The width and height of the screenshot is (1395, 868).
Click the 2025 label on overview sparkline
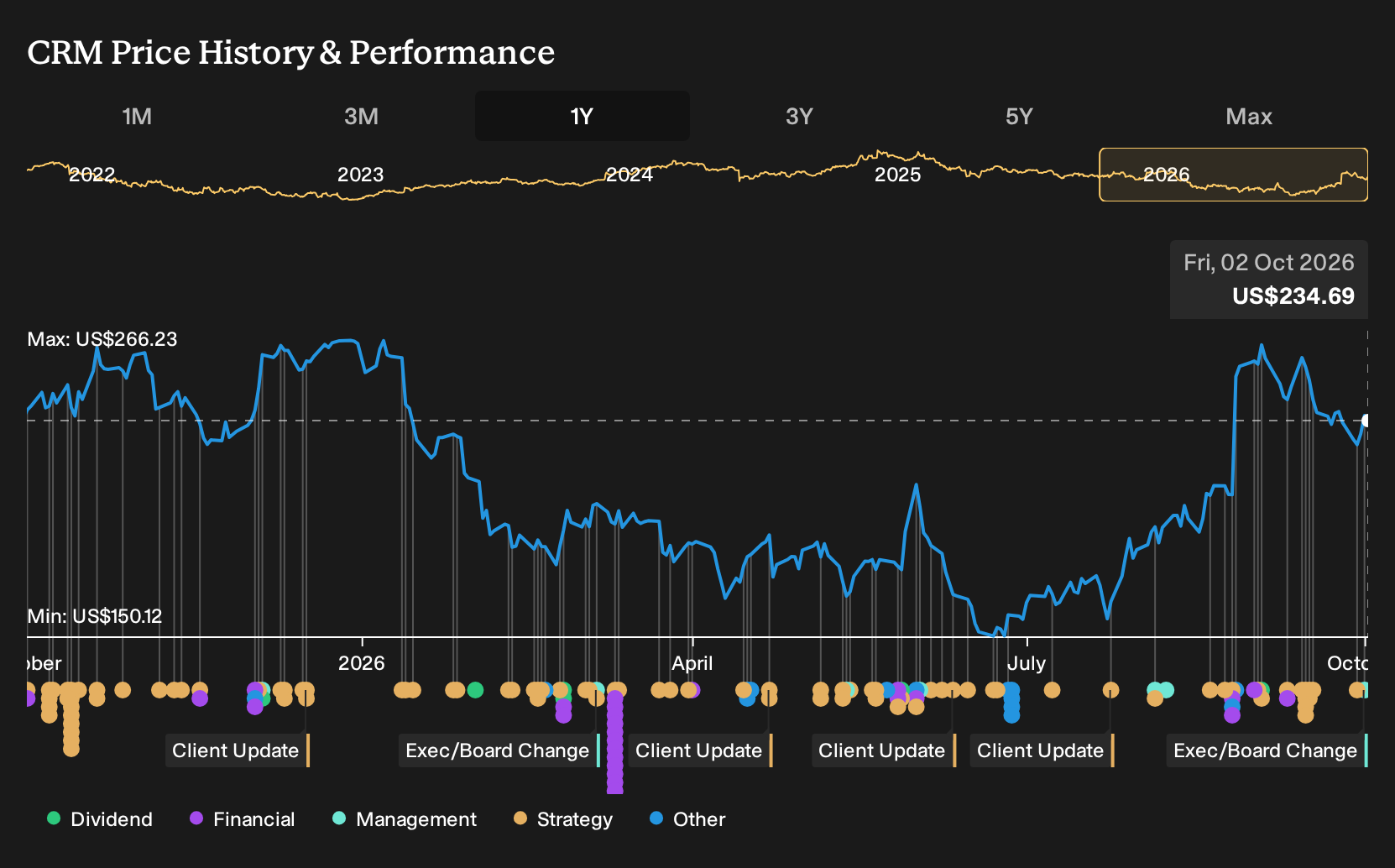tap(897, 175)
